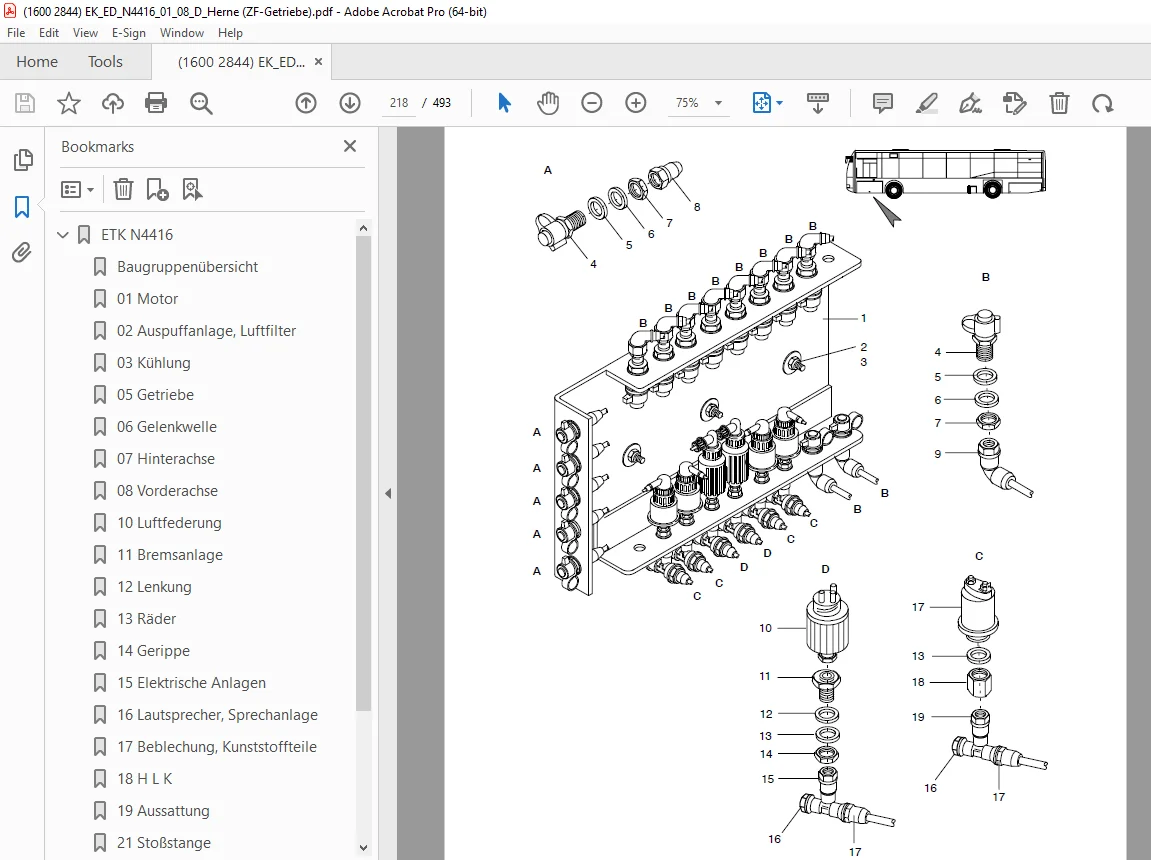This screenshot has height=860, width=1151.
Task: Open the 14 Gerippe bookmark
Action: tap(153, 651)
